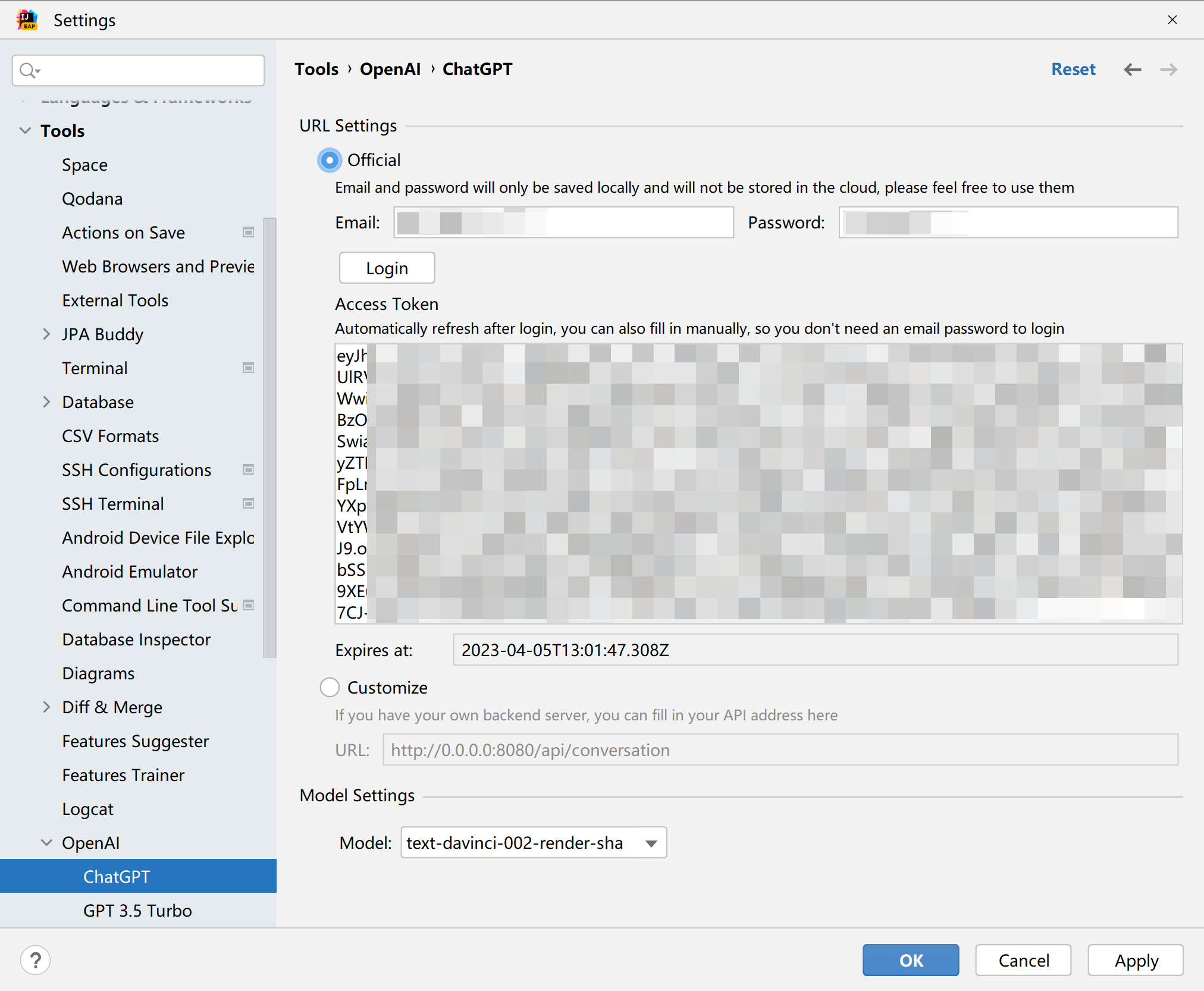This screenshot has width=1204, height=991.
Task: Click the Login button
Action: (387, 267)
